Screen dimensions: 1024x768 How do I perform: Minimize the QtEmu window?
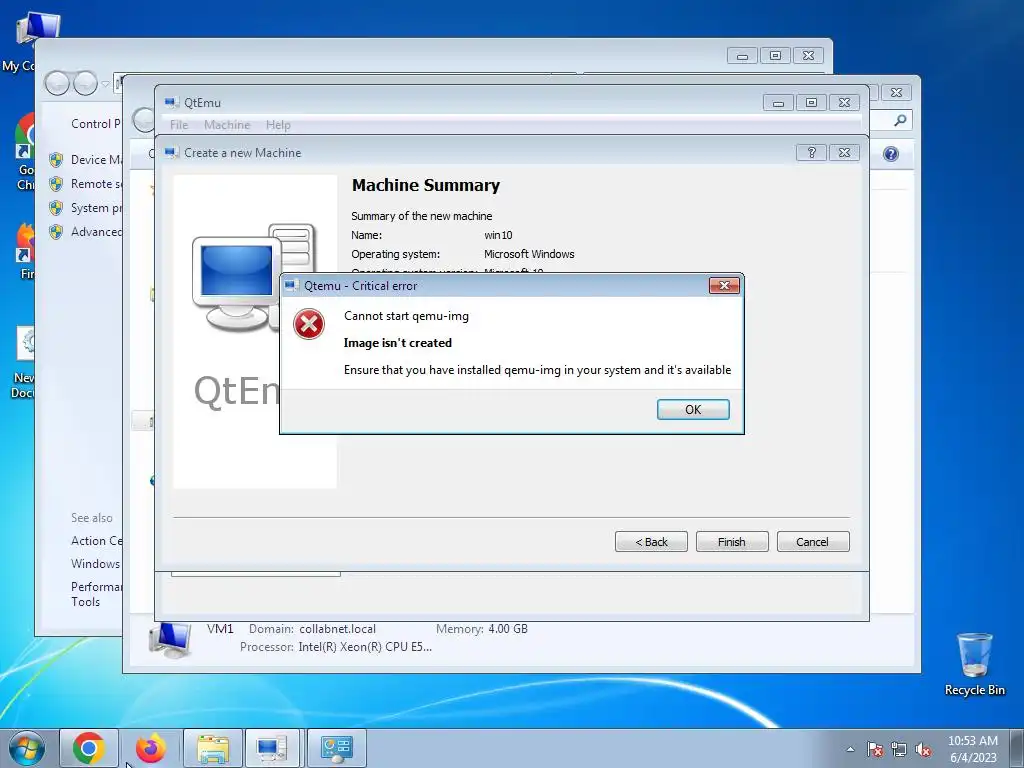[x=778, y=103]
